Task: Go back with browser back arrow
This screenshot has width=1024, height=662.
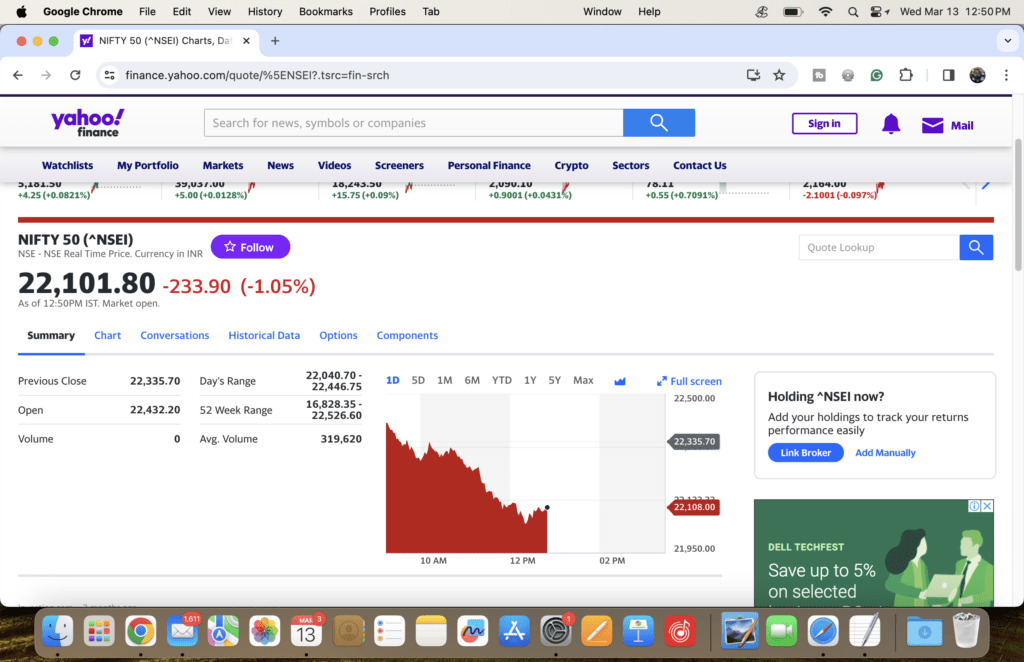Action: coord(18,75)
